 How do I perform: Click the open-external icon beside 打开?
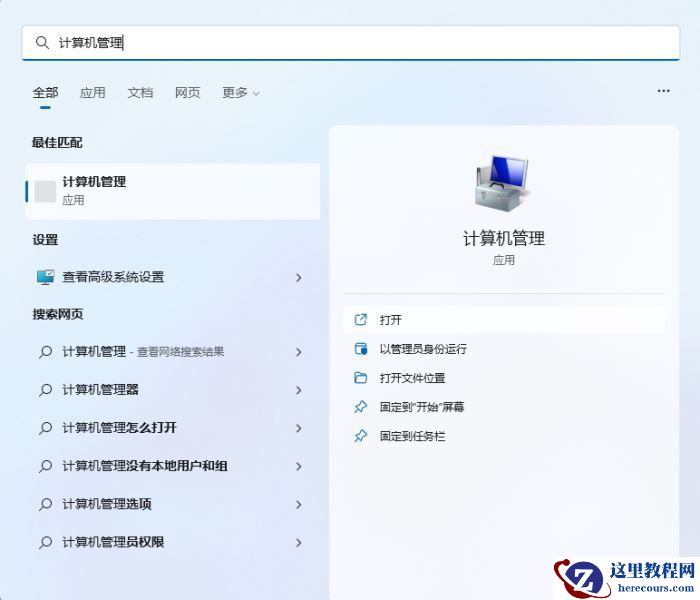tap(361, 320)
